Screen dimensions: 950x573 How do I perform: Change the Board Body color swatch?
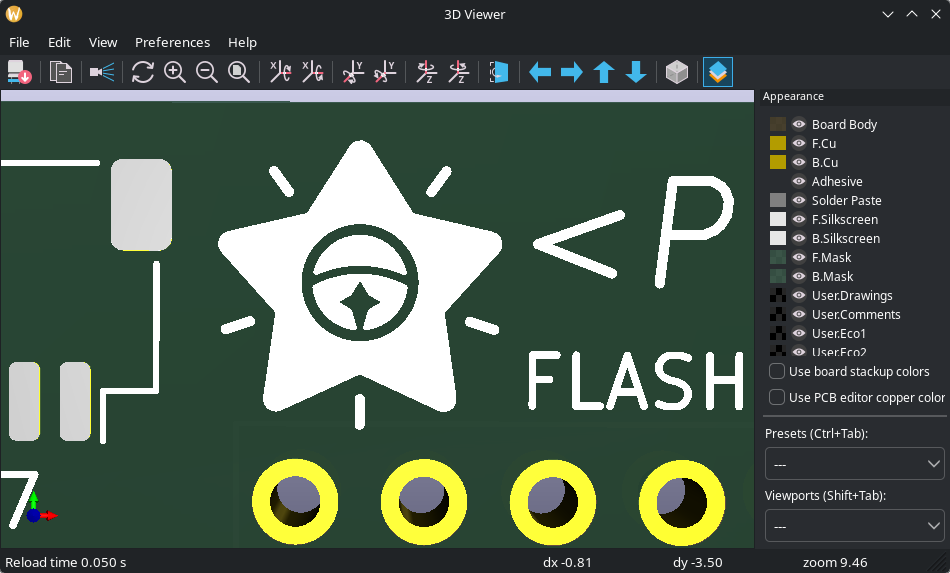pos(777,124)
